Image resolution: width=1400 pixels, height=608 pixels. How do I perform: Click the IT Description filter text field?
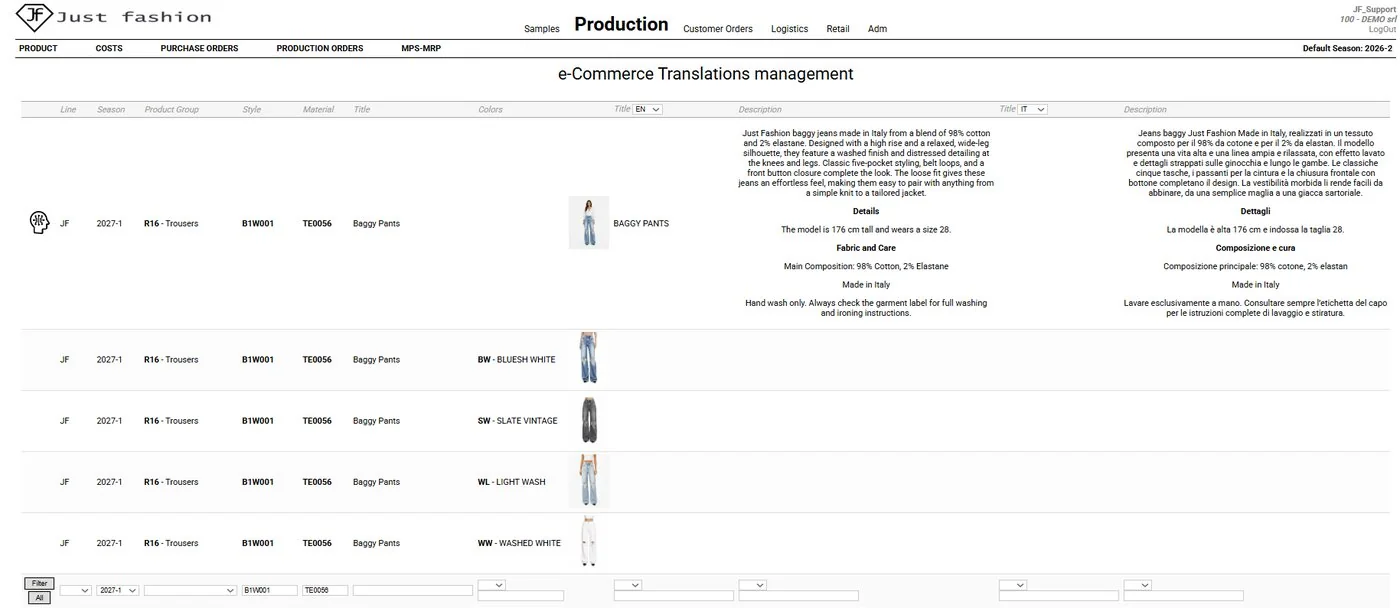[x=1184, y=596]
